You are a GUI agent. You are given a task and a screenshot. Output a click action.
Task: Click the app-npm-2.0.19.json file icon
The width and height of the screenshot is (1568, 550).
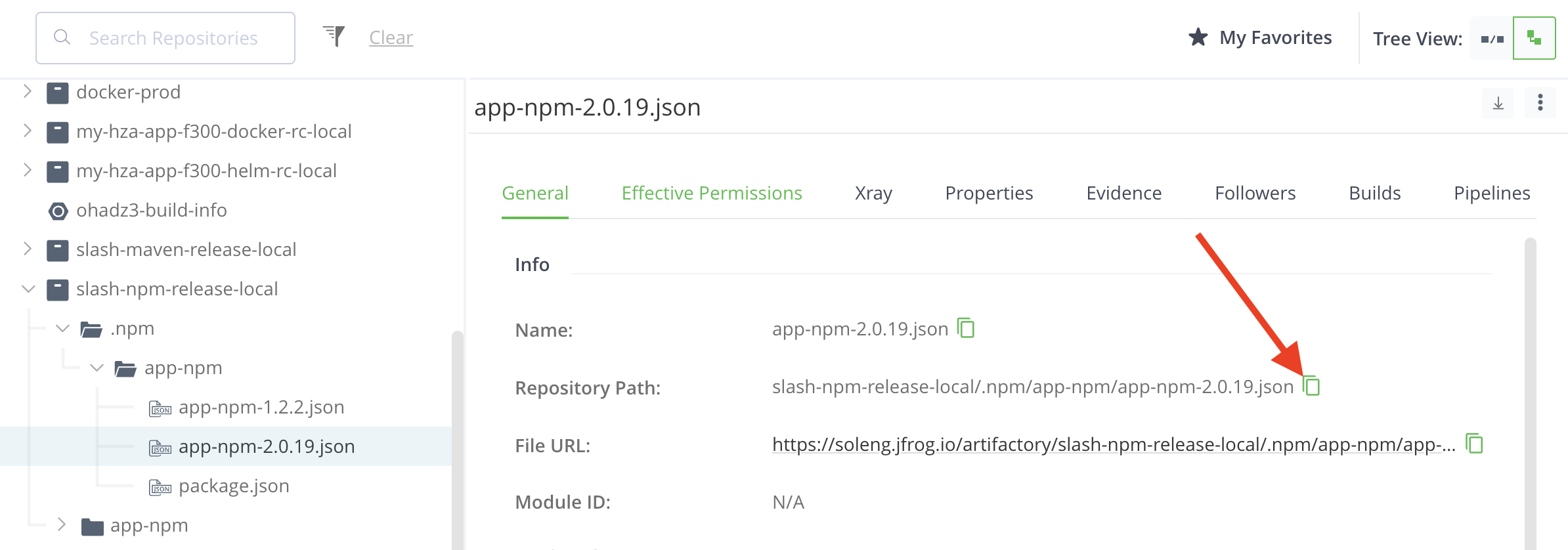(x=160, y=449)
